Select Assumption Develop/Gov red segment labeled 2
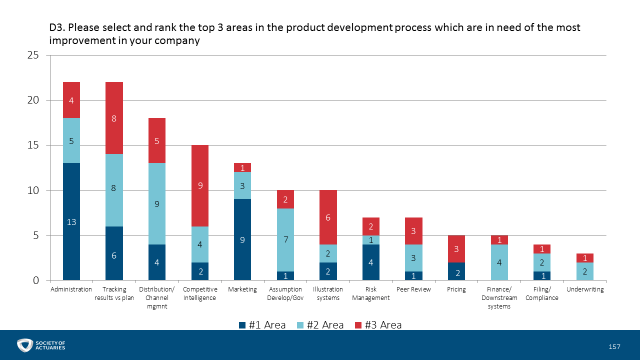Image resolution: width=640 pixels, height=360 pixels. (285, 200)
